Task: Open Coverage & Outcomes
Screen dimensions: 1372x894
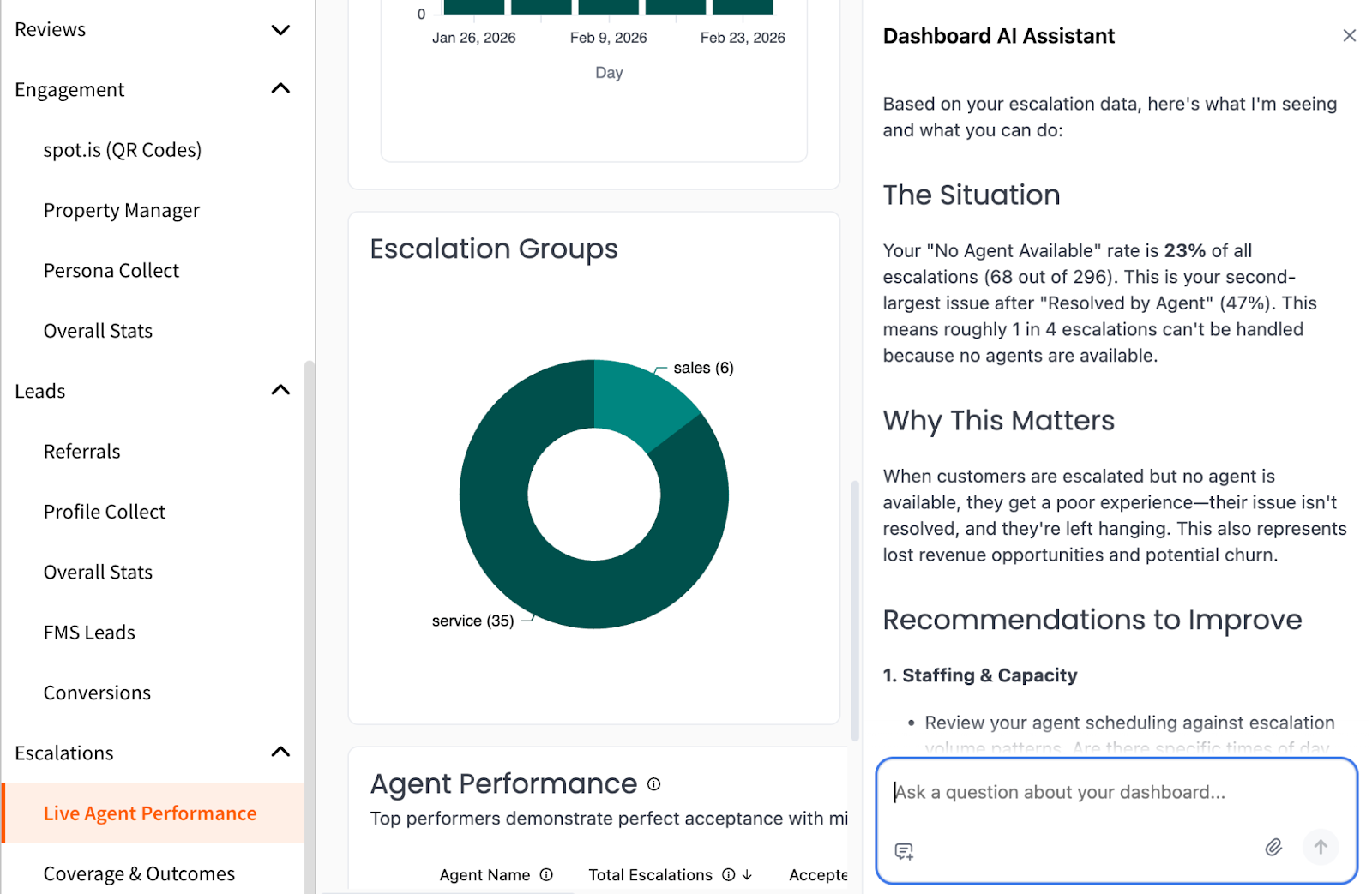Action: pos(139,873)
